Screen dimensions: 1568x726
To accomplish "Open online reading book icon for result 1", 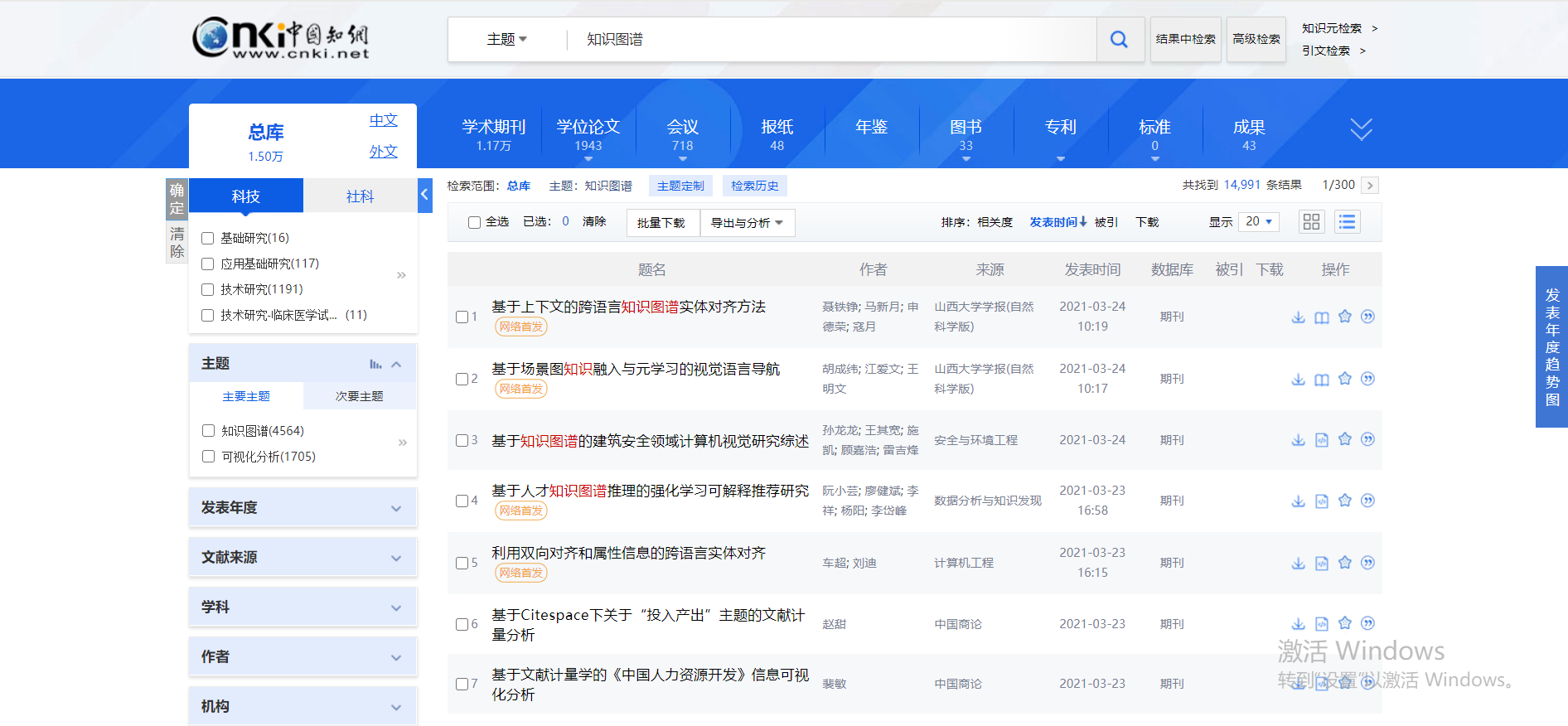I will coord(1322,317).
